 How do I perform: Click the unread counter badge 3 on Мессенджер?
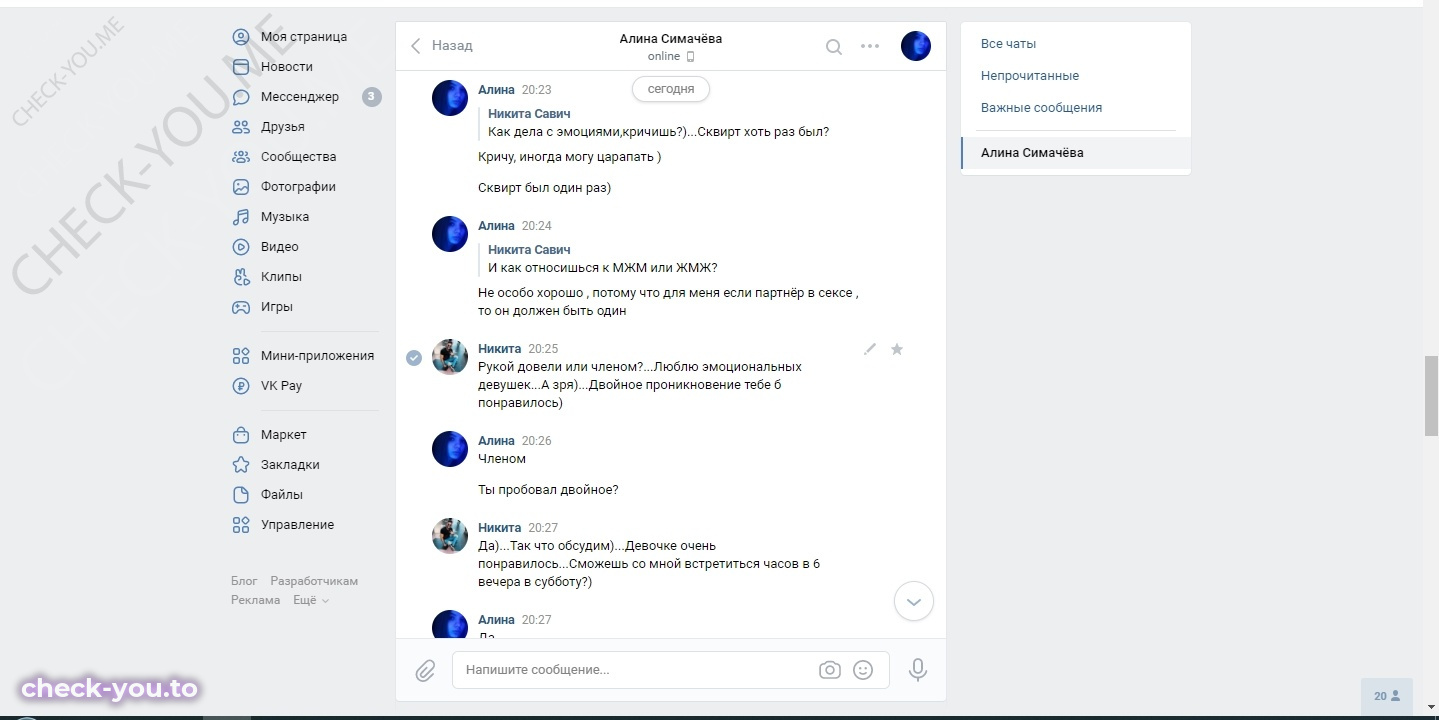pos(371,97)
